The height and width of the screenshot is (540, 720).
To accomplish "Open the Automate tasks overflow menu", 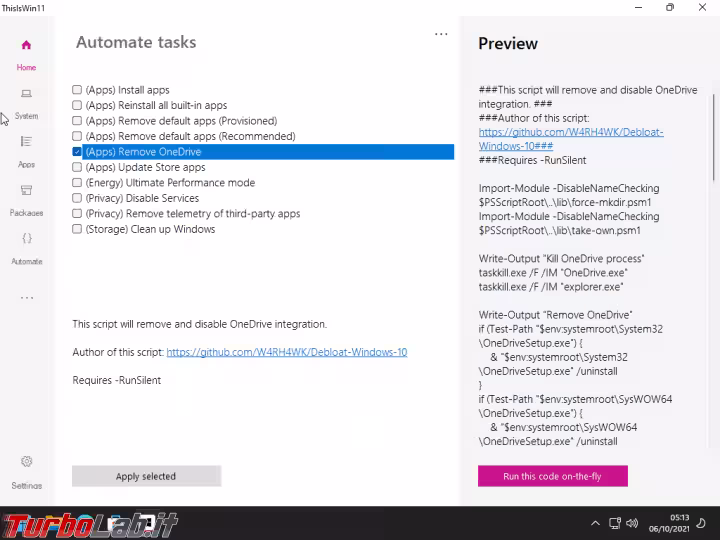I will pyautogui.click(x=441, y=34).
